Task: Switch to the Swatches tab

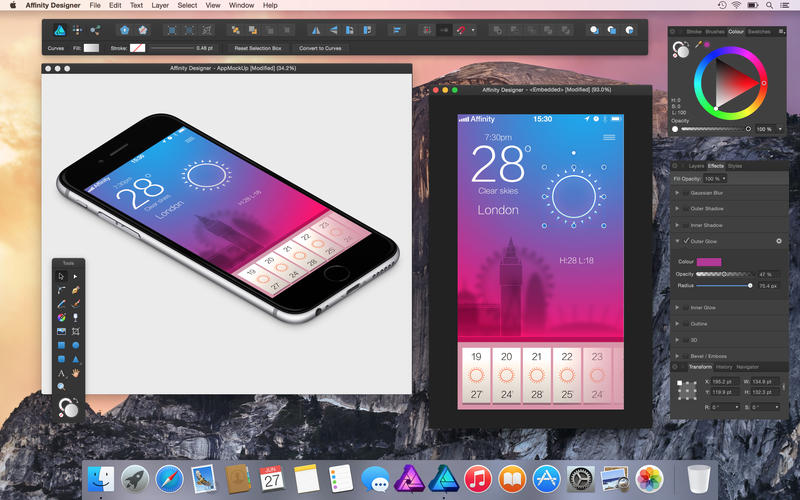Action: (759, 32)
